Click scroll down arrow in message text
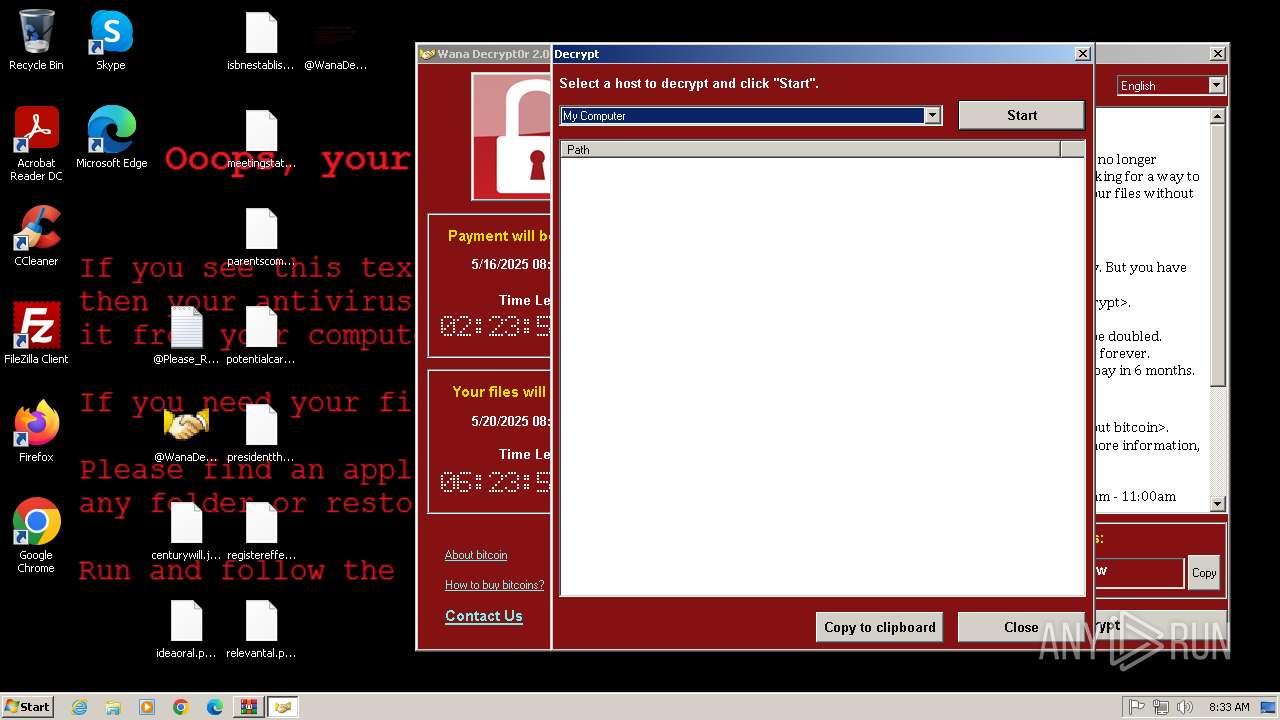 (x=1217, y=504)
